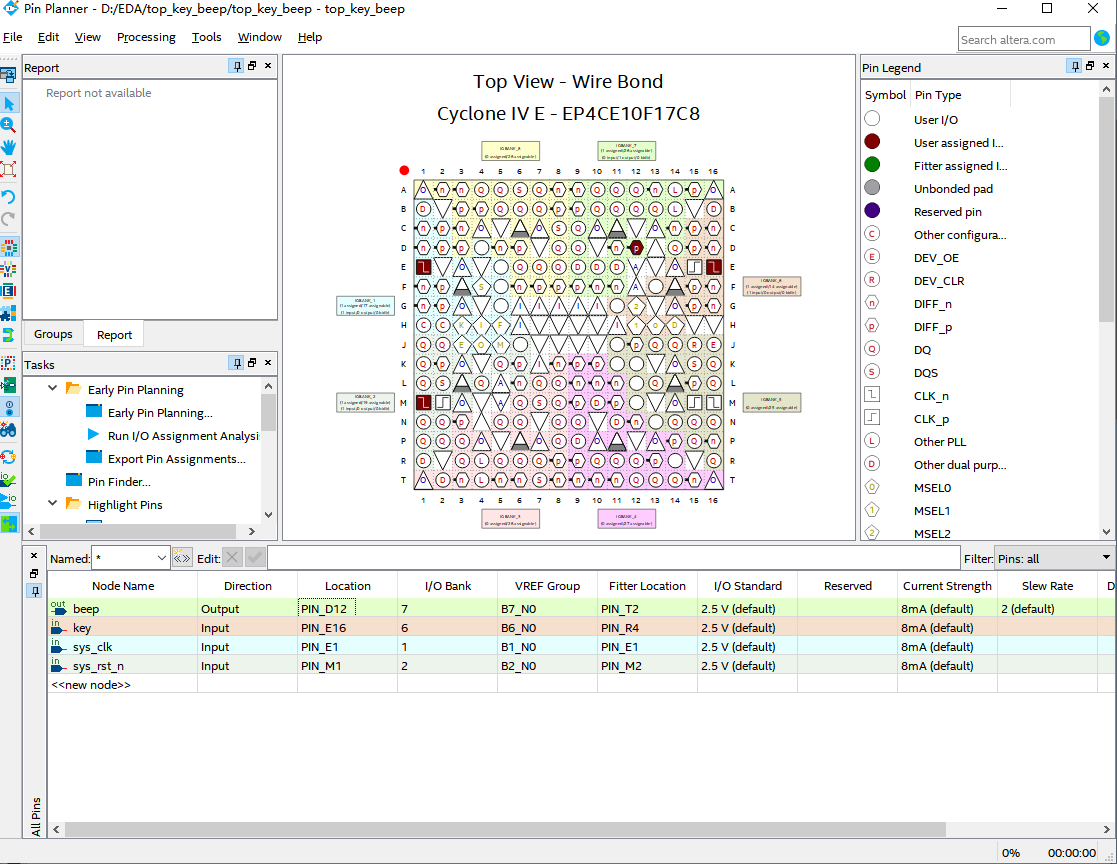Screen dimensions: 1117x864
Task: Close the All Pins panel
Action: (34, 556)
